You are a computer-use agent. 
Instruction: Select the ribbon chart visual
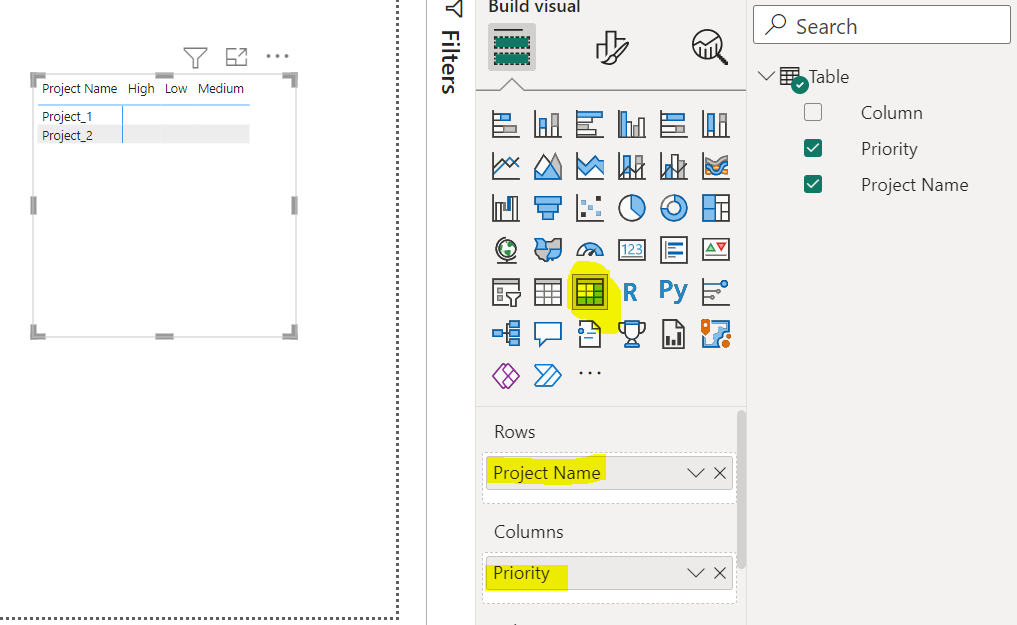point(715,166)
